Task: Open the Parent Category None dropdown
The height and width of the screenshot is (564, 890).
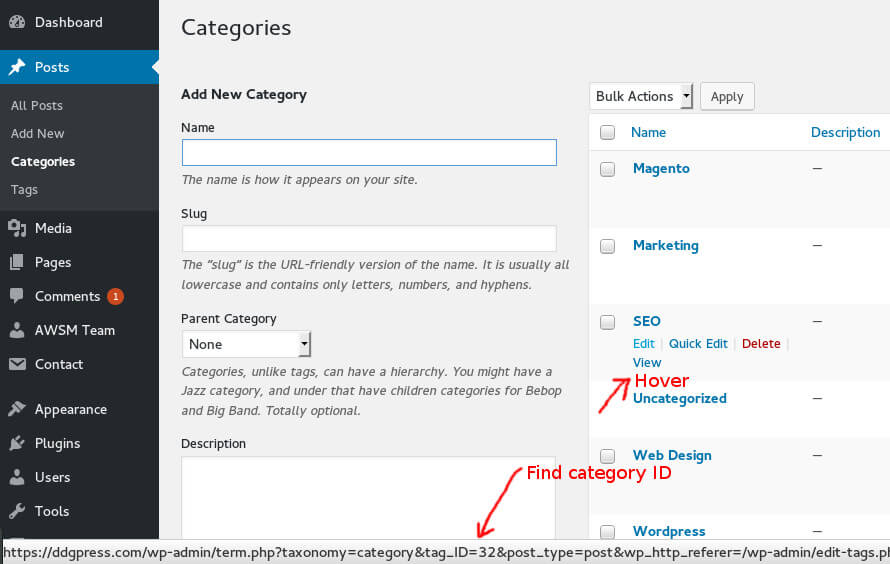Action: [x=246, y=344]
